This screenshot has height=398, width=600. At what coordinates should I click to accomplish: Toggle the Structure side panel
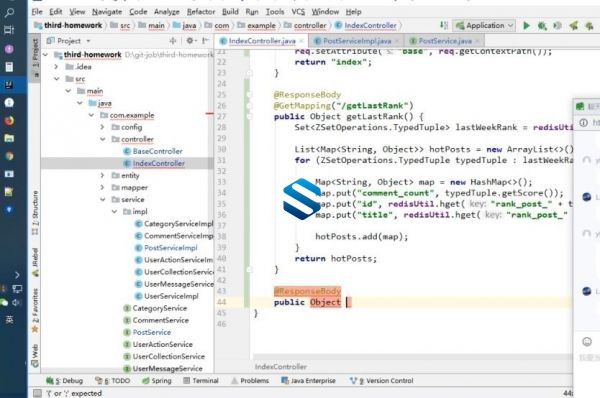pyautogui.click(x=35, y=212)
